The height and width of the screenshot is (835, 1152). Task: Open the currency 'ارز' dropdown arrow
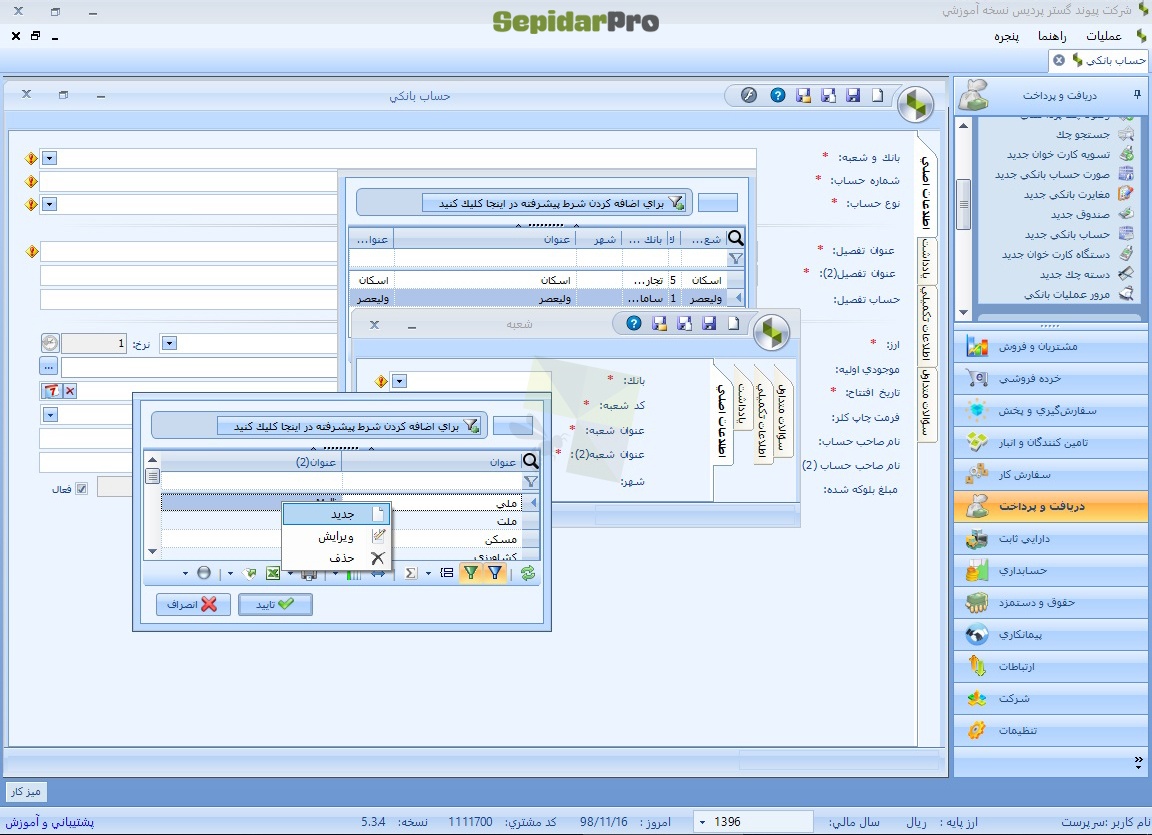coord(169,343)
